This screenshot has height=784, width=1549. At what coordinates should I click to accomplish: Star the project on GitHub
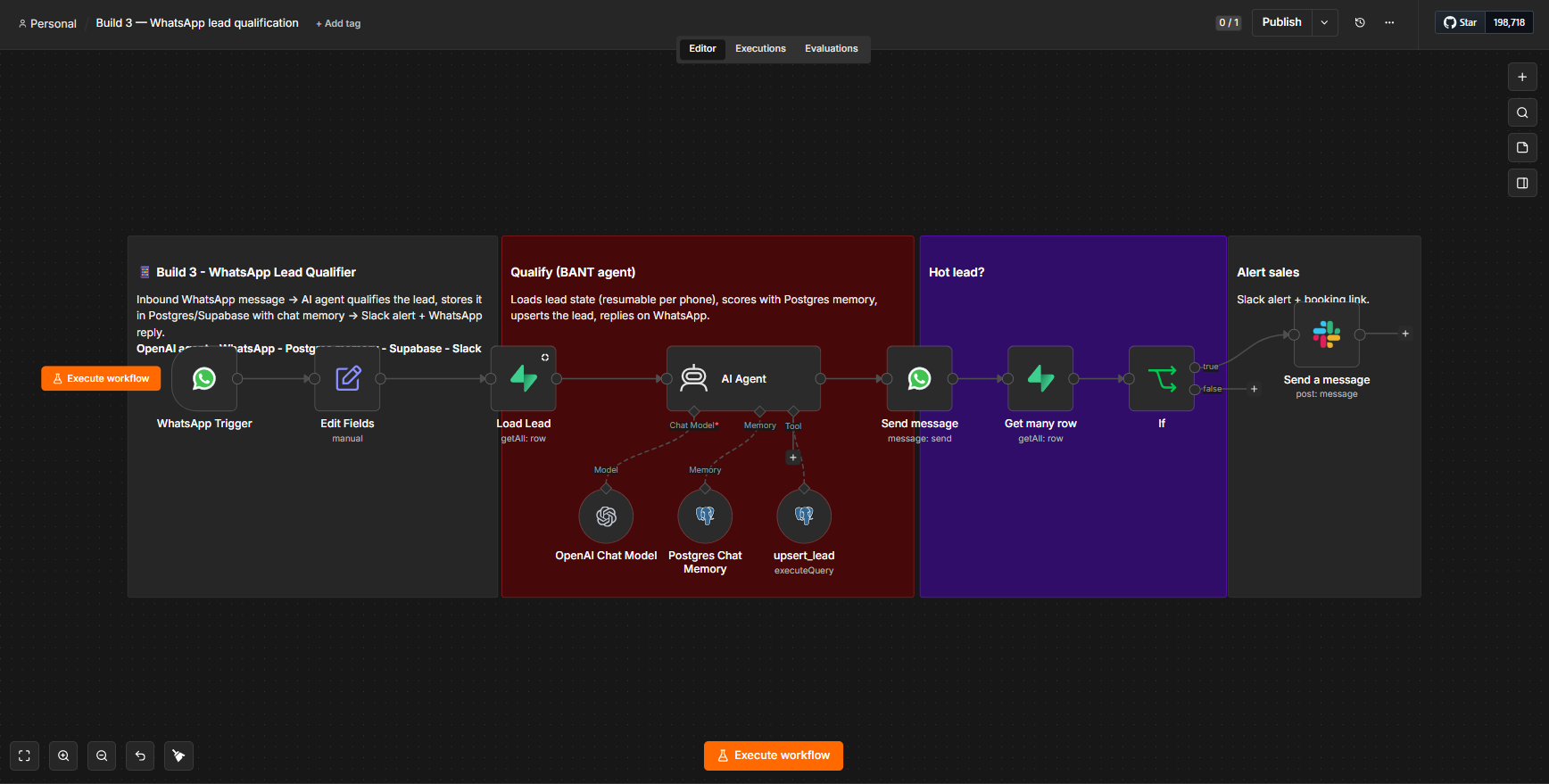tap(1461, 22)
